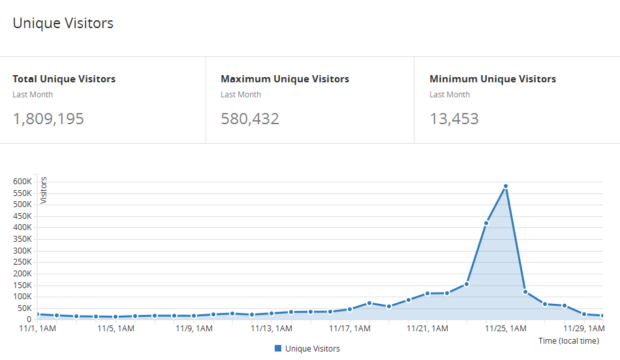Click the Minimum Unique Visitors card title
Screen dimensions: 620x360
[493, 79]
